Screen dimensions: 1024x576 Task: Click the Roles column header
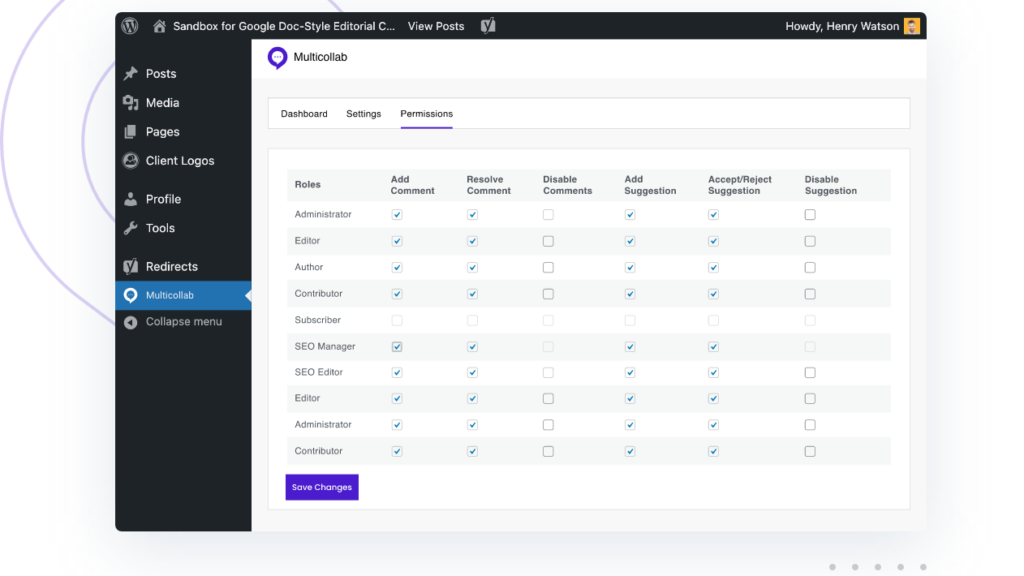(308, 185)
